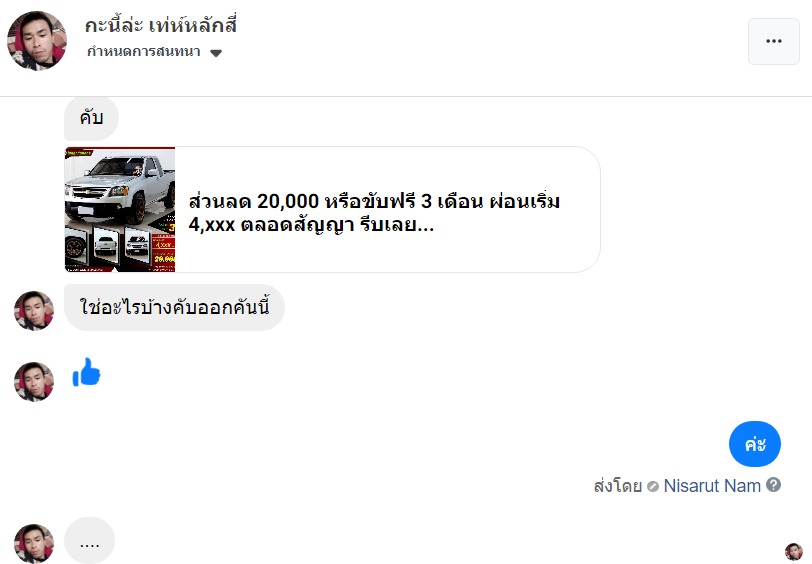Open the ad link ส่วนลด 20,000 text
Image resolution: width=812 pixels, height=564 pixels.
click(374, 212)
